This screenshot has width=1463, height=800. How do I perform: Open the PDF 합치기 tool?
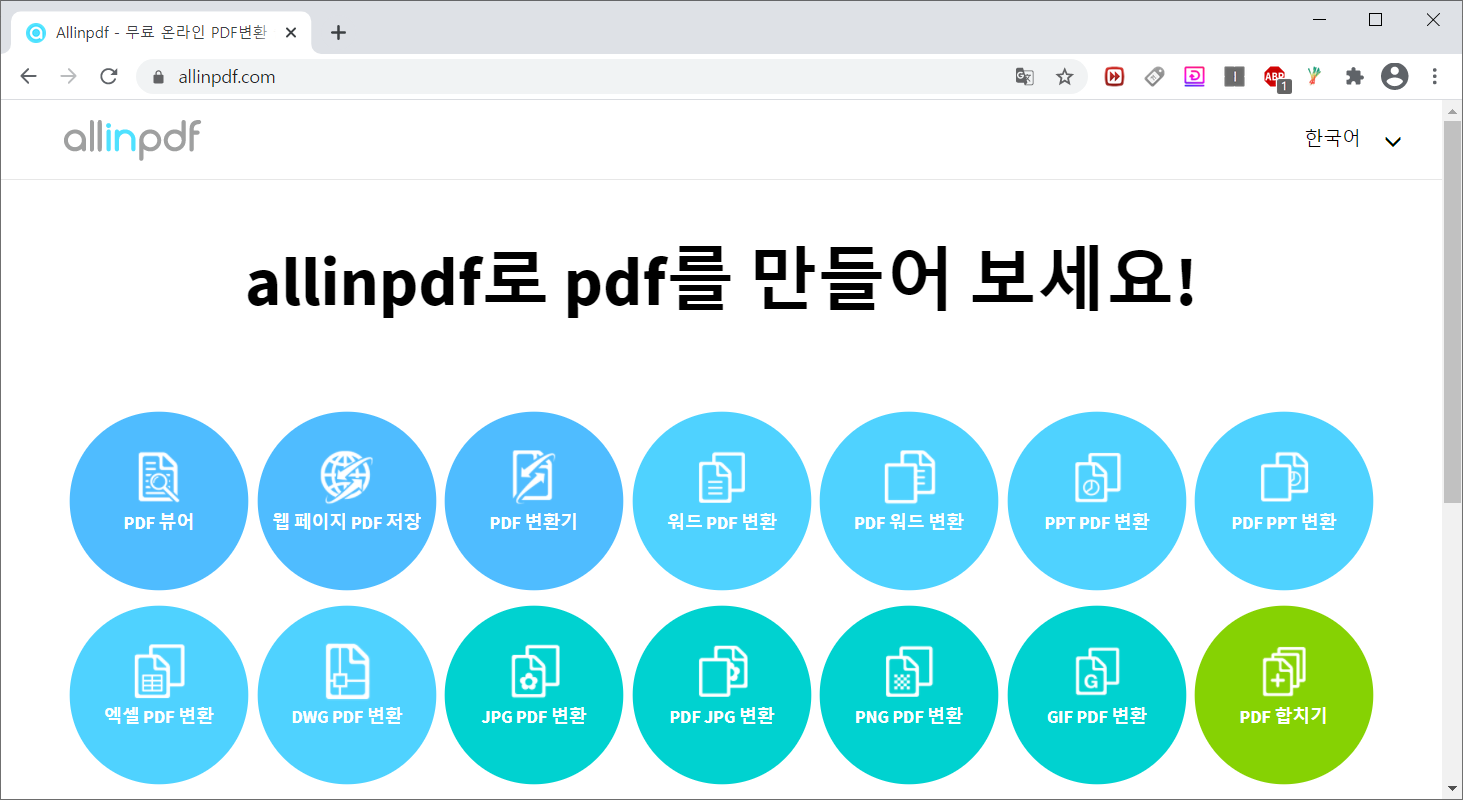point(1284,695)
